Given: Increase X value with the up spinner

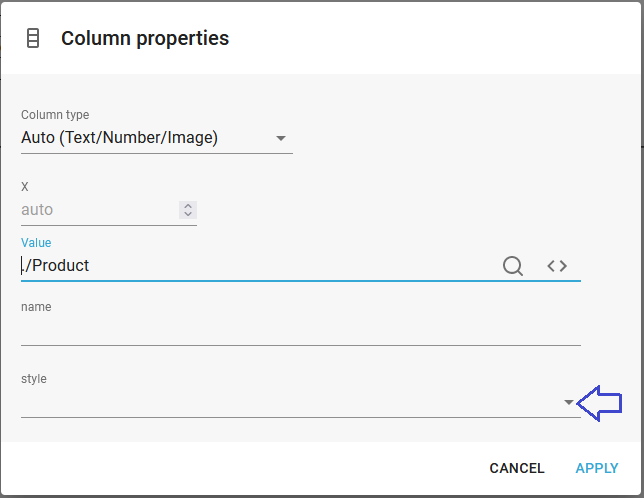Looking at the screenshot, I should pos(188,205).
